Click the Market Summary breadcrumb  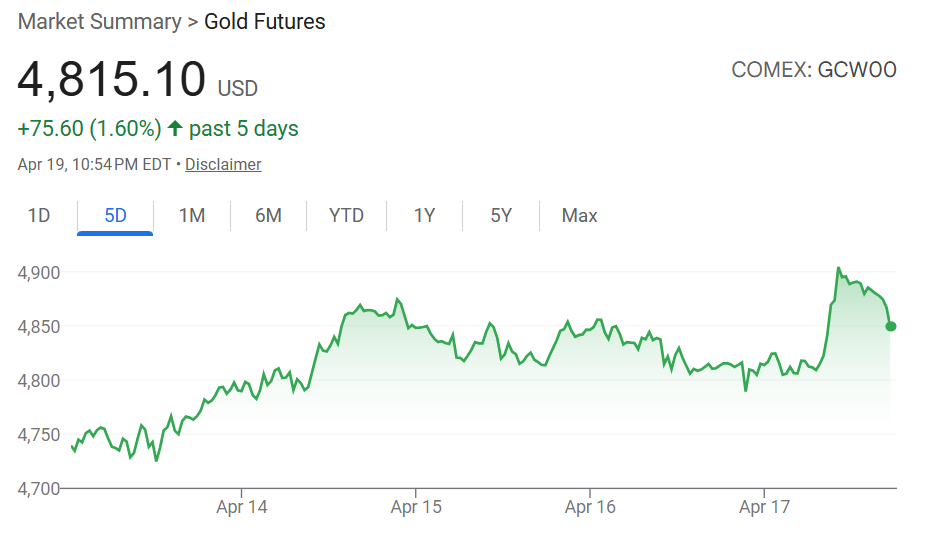click(100, 22)
